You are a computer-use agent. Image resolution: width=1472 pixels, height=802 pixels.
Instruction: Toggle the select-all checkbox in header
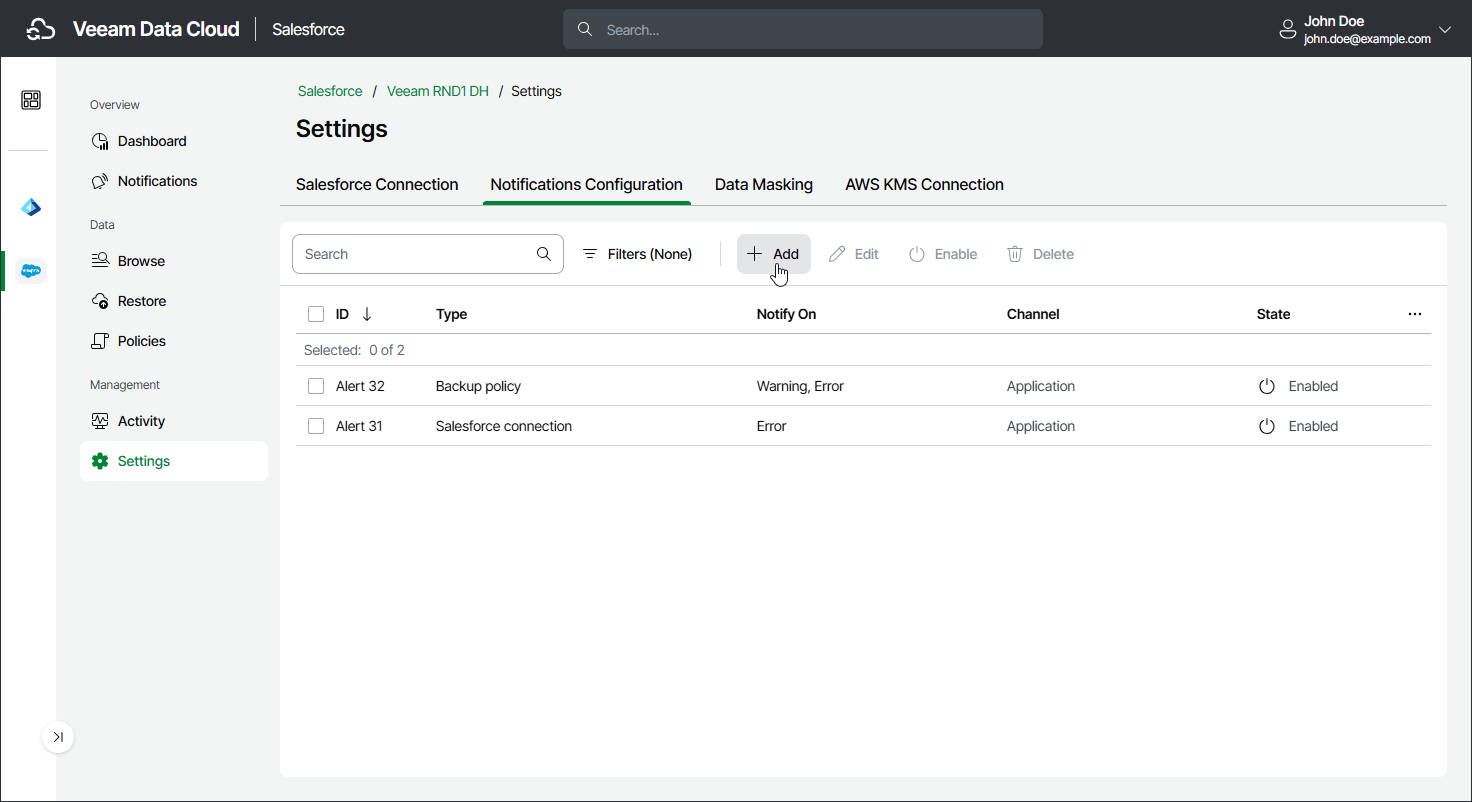[x=316, y=314]
